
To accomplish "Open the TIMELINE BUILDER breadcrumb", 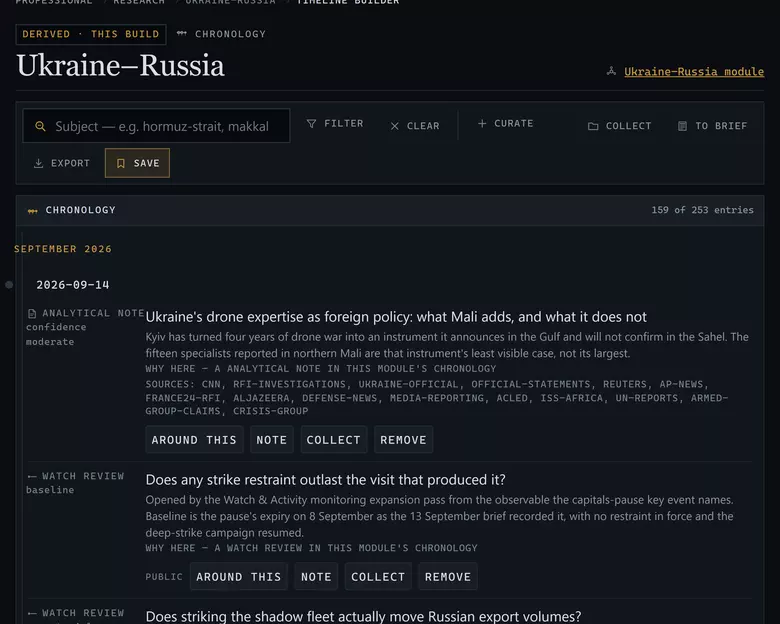I will [x=348, y=2].
